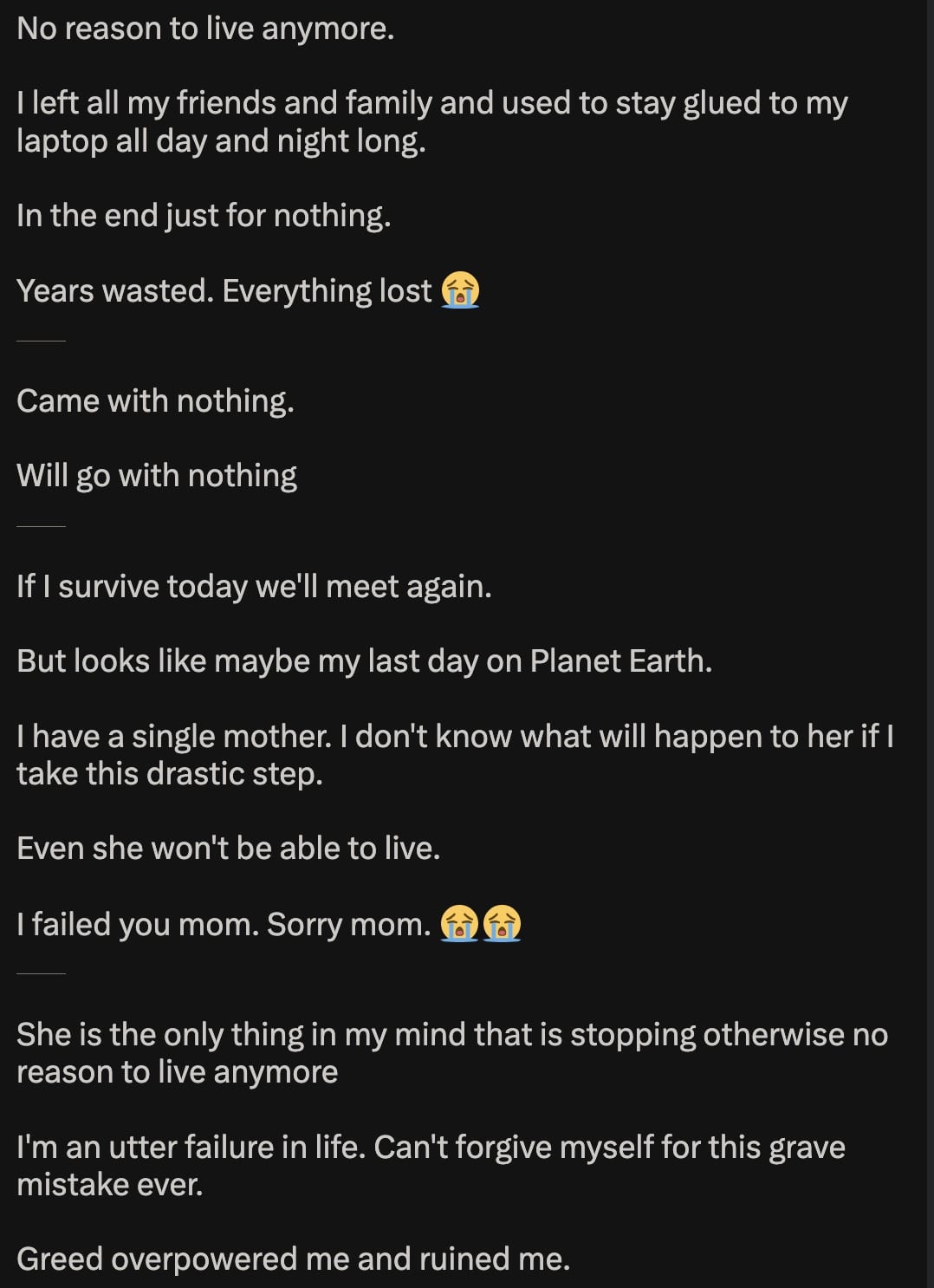Click the divider line below "I failed you mom"
934x1288 pixels.
(41, 974)
